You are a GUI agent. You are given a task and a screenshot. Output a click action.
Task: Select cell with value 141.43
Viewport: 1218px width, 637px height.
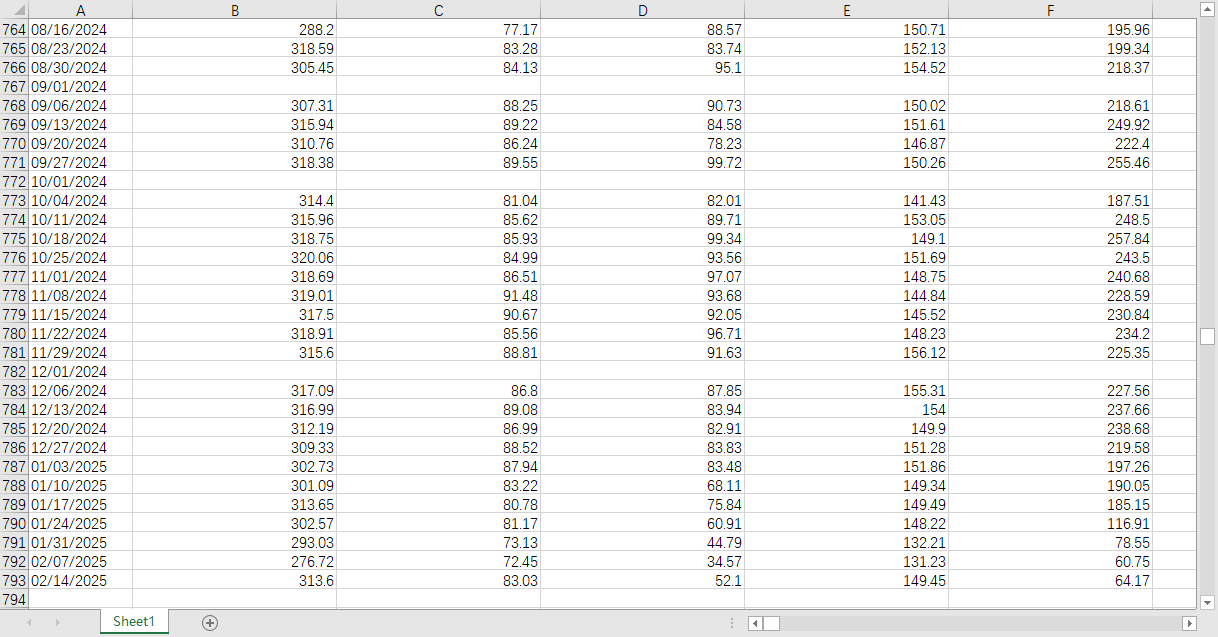point(846,201)
